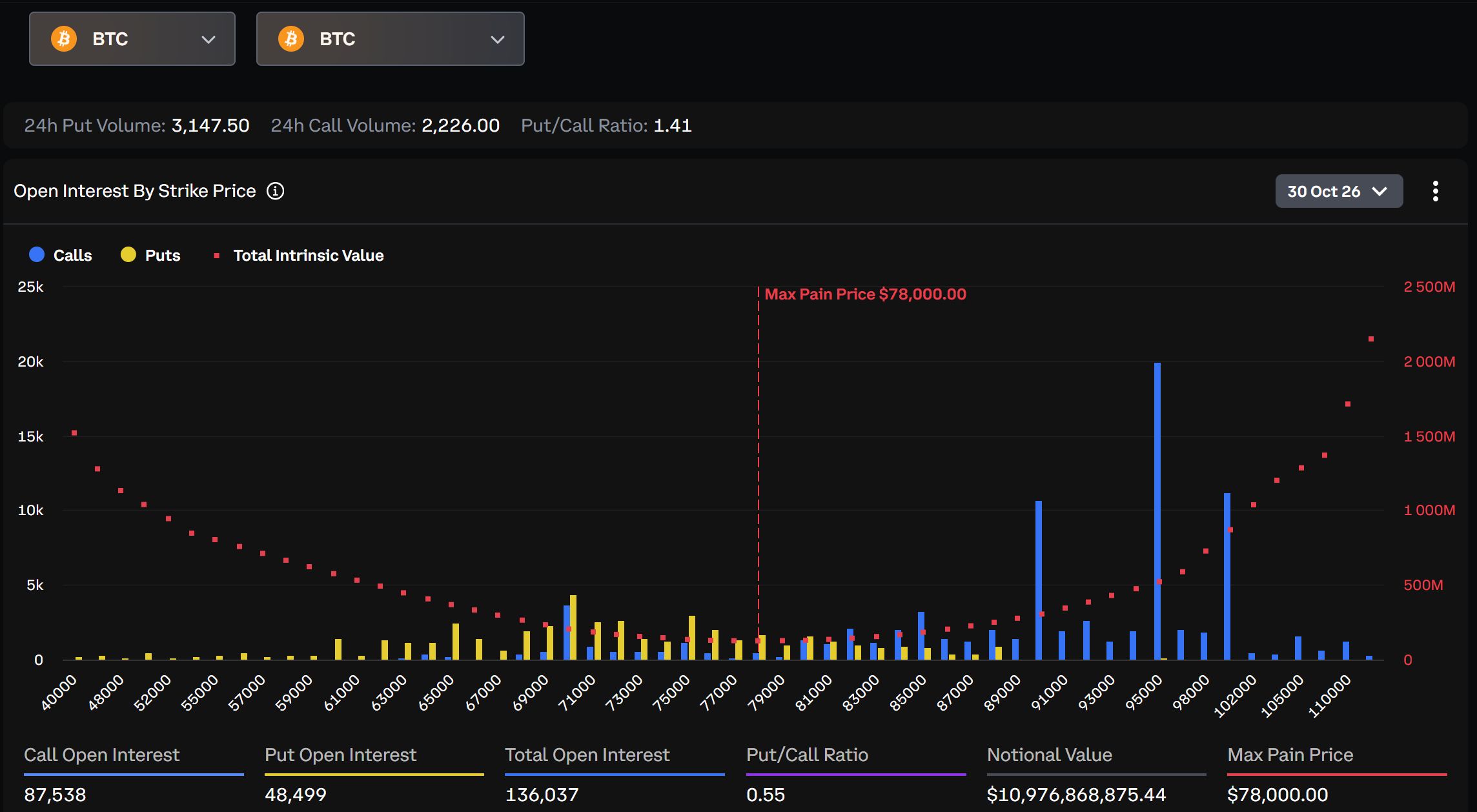Click the 24h Put Volume 3,147.50 value
The width and height of the screenshot is (1477, 812).
210,125
